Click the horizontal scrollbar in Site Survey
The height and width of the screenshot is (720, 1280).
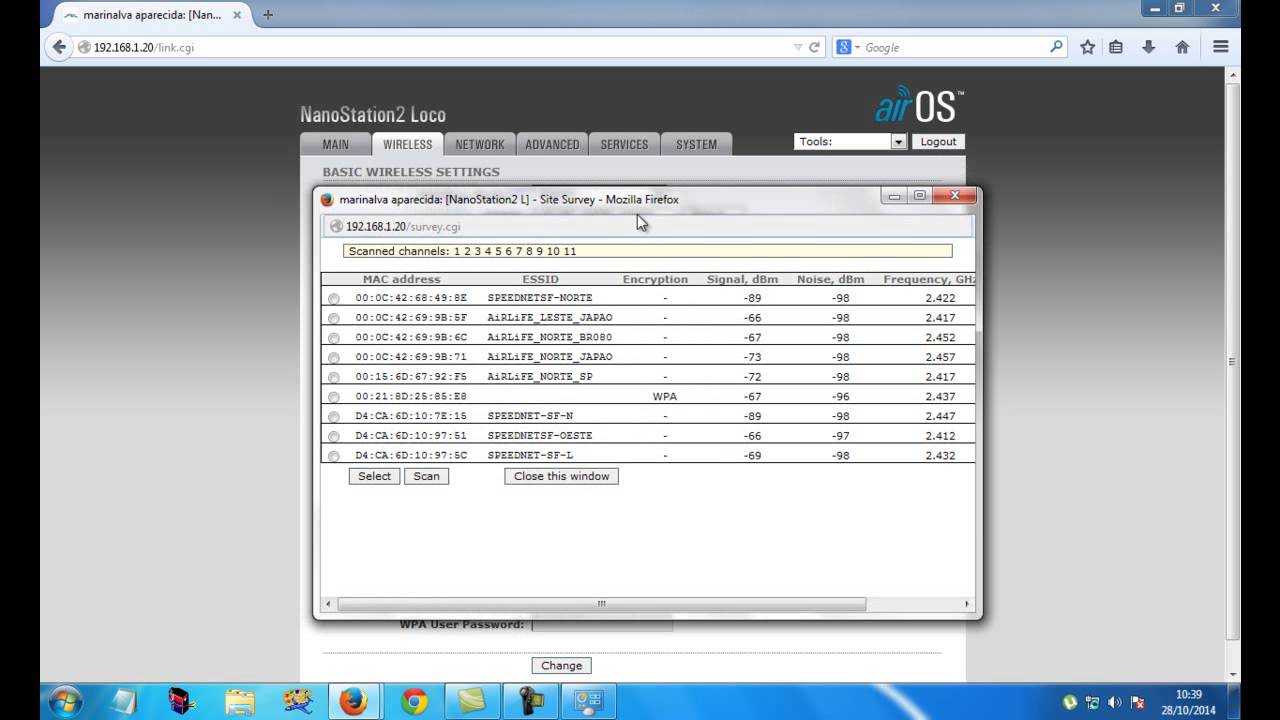[x=601, y=604]
